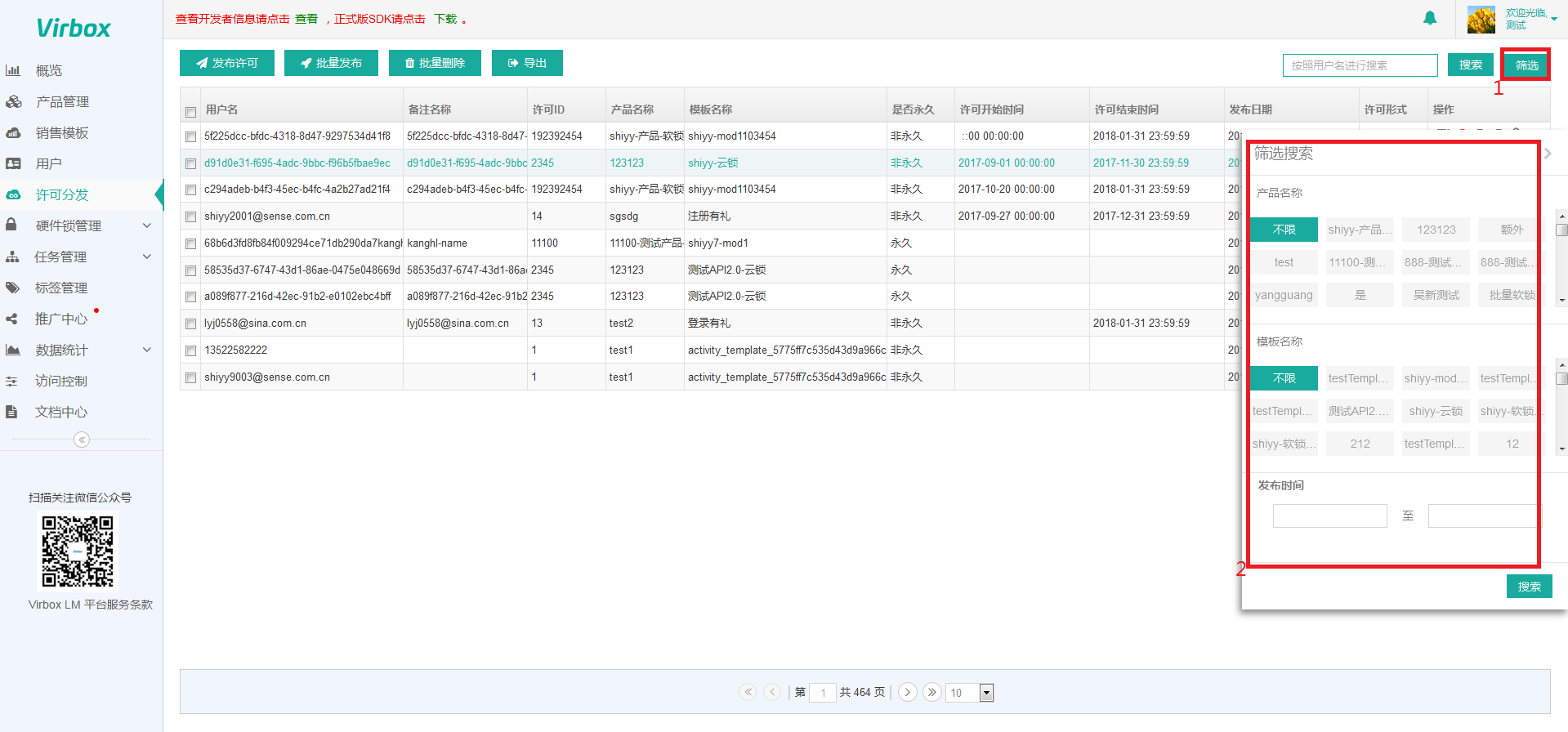Select the 吴新测试 product filter chip

(1436, 295)
